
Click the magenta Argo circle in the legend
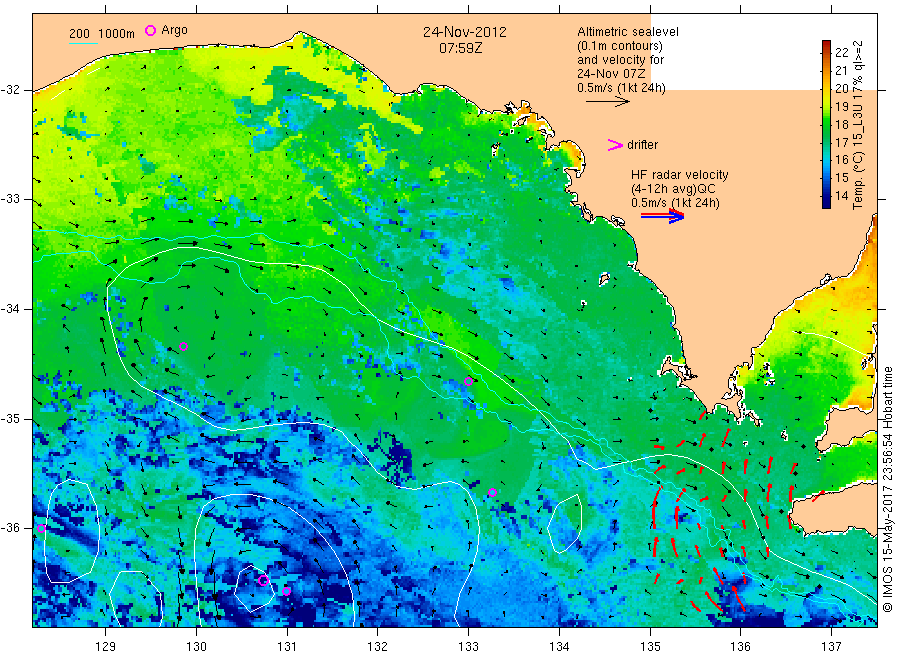150,30
